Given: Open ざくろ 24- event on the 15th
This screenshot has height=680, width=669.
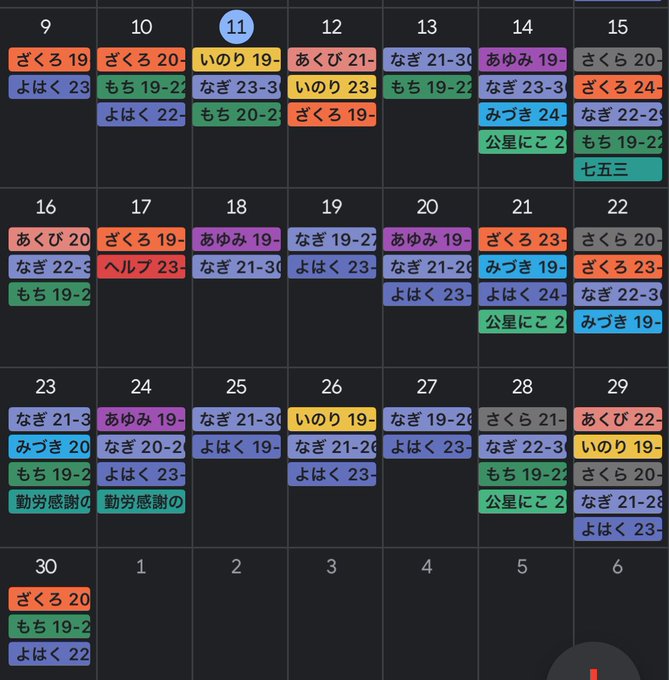Looking at the screenshot, I should click(618, 87).
